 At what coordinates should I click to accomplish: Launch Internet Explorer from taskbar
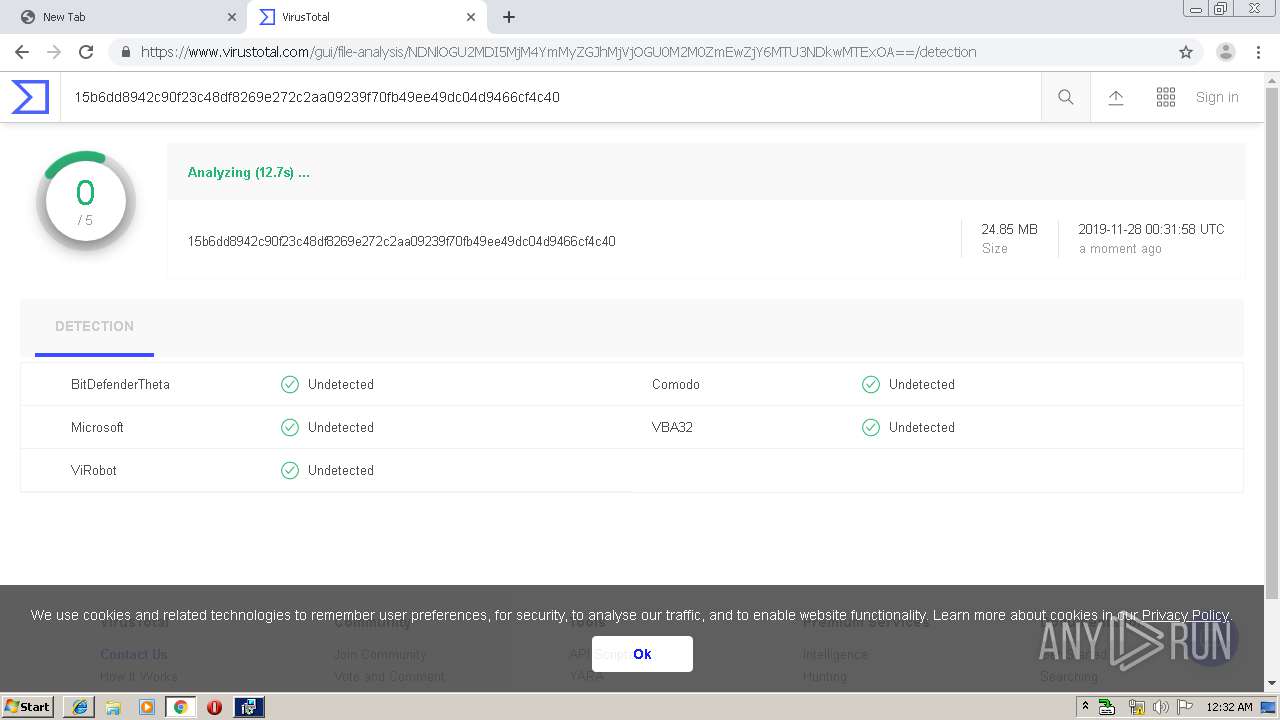[79, 707]
